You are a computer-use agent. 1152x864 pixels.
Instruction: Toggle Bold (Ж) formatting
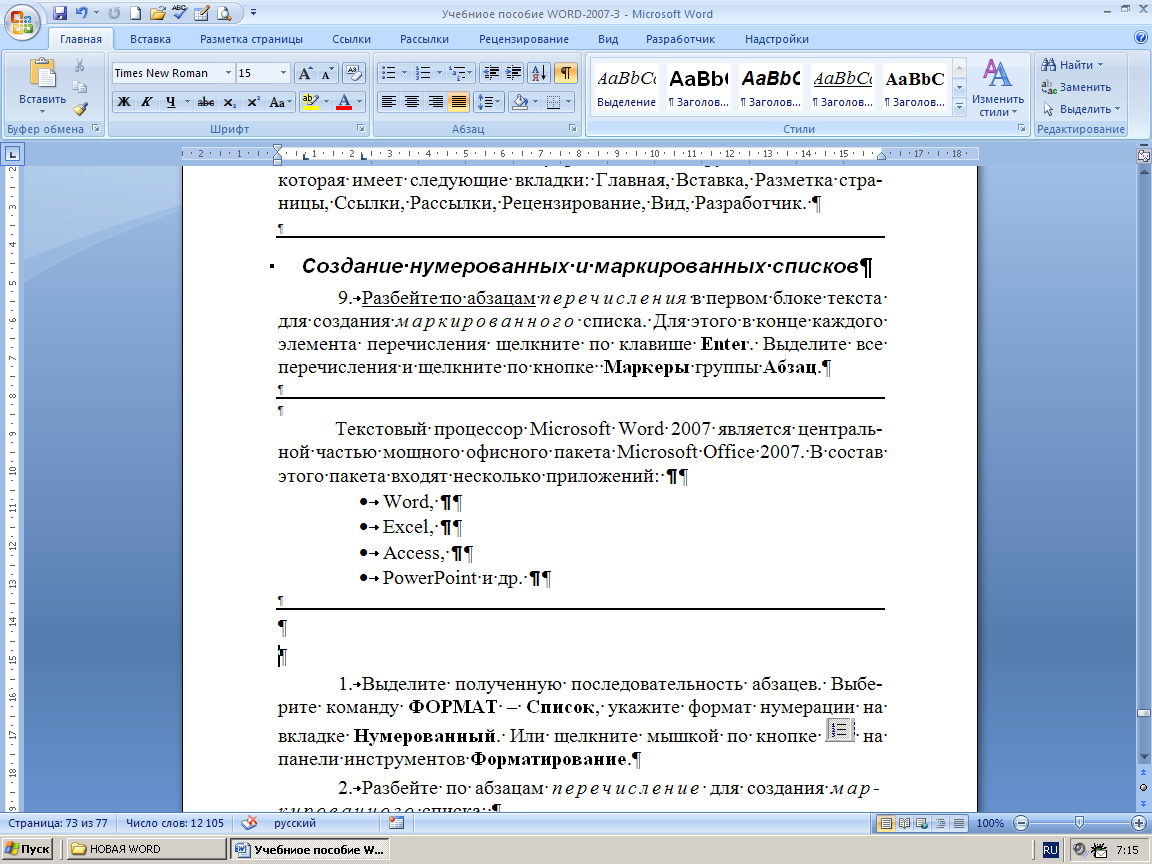(124, 102)
